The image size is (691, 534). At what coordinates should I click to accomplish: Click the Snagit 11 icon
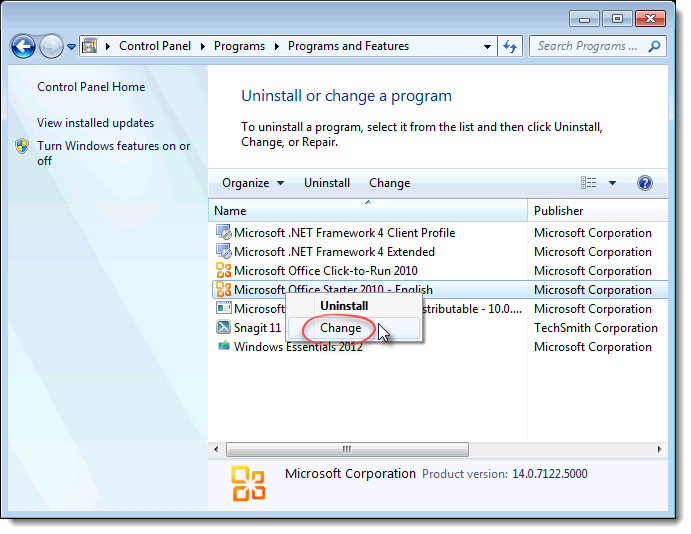click(x=223, y=327)
